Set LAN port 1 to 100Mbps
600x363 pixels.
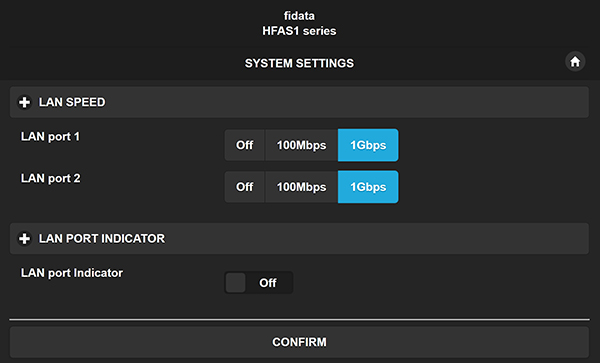(302, 145)
